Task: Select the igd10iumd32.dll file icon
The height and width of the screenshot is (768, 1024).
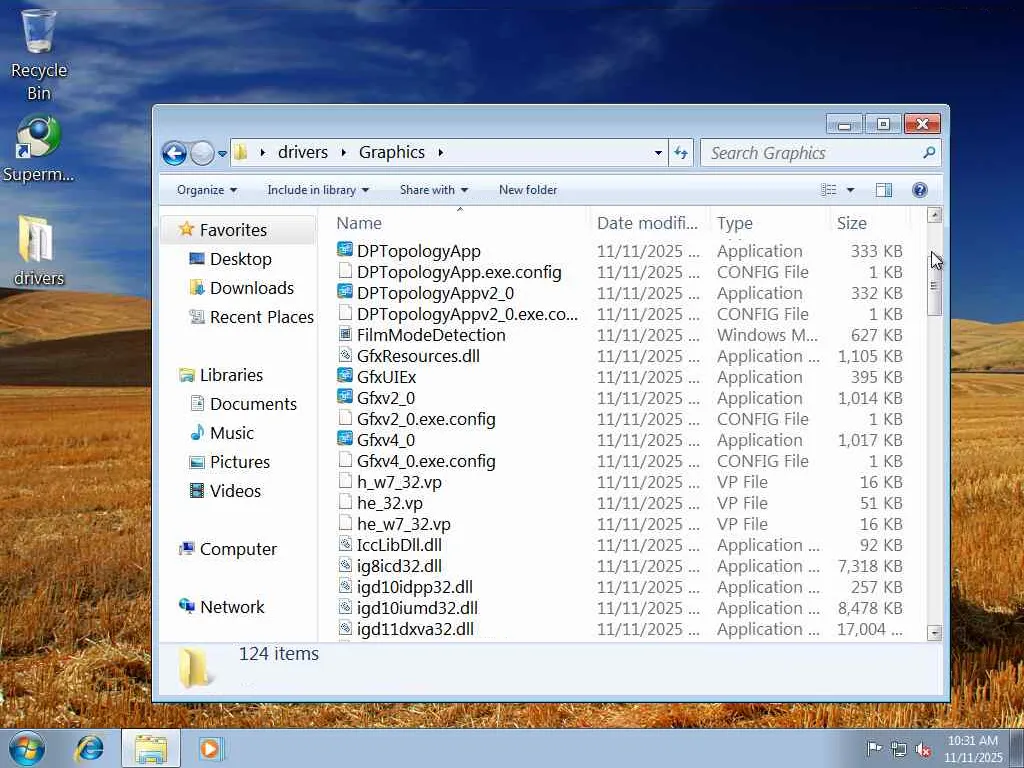Action: (345, 607)
